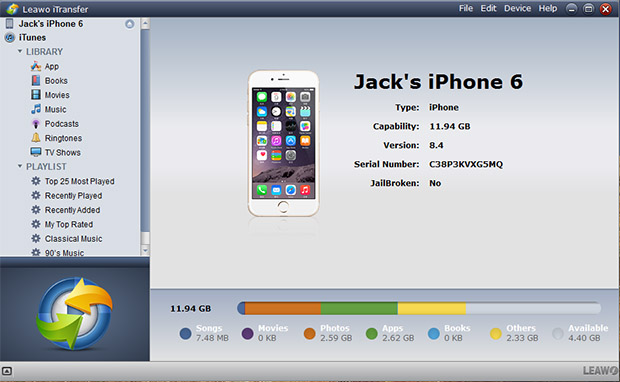Open the App library icon
The height and width of the screenshot is (382, 620).
pyautogui.click(x=36, y=66)
